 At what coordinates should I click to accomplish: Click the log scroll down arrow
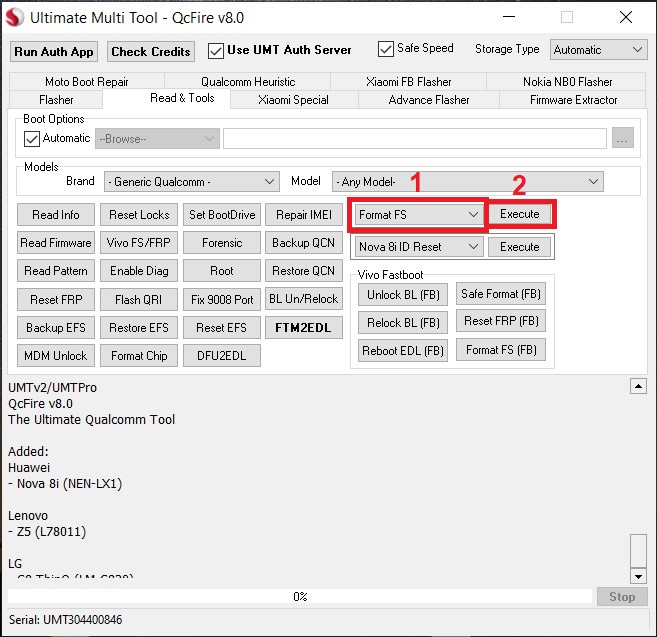(638, 576)
